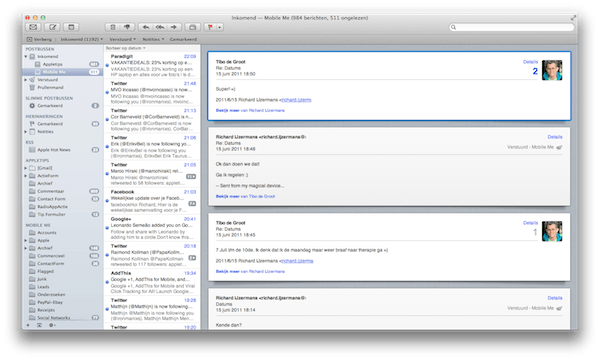Screen dimensions: 600x360
Task: Delete the selected message with trash icon
Action: pyautogui.click(x=113, y=27)
